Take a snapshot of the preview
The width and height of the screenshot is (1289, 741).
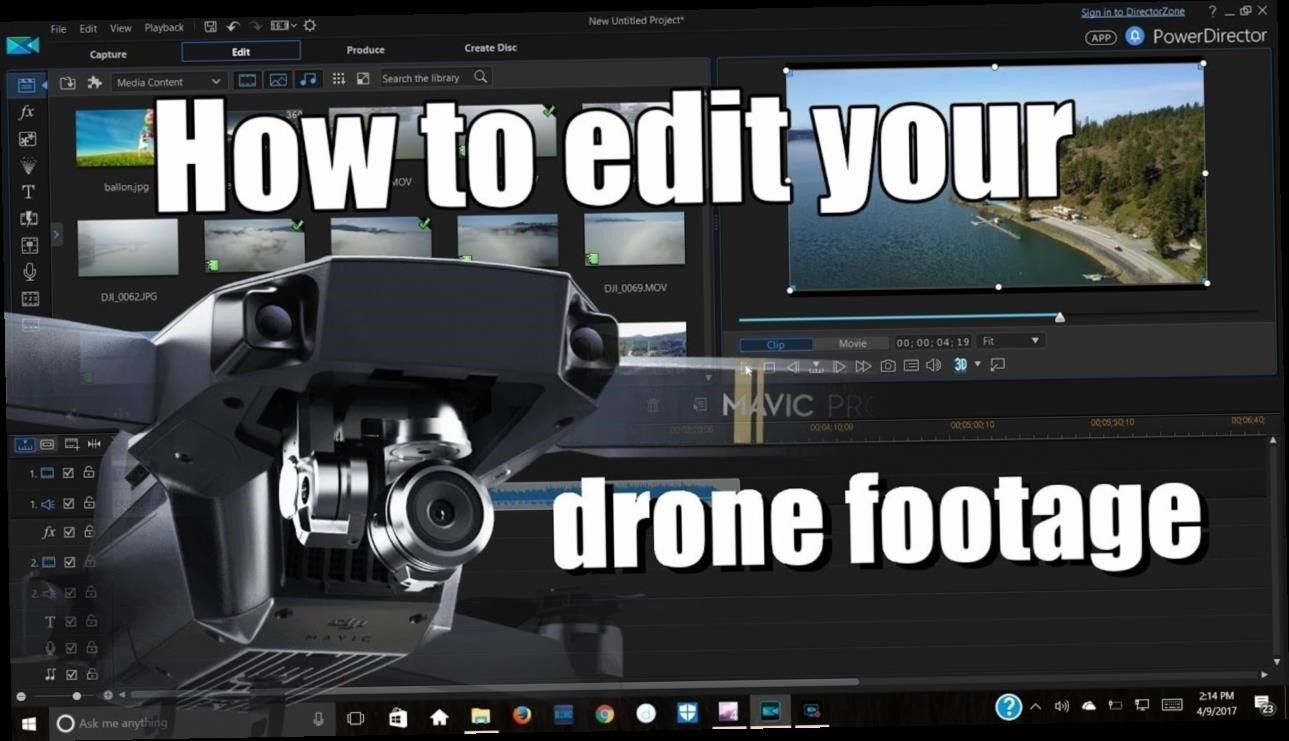pyautogui.click(x=888, y=366)
